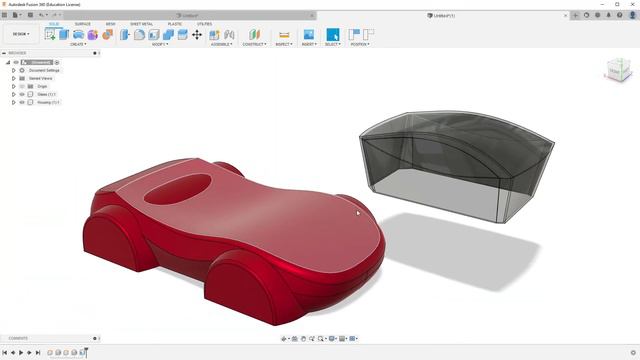The width and height of the screenshot is (640, 360).
Task: Open the Modify dropdown menu
Action: 160,44
